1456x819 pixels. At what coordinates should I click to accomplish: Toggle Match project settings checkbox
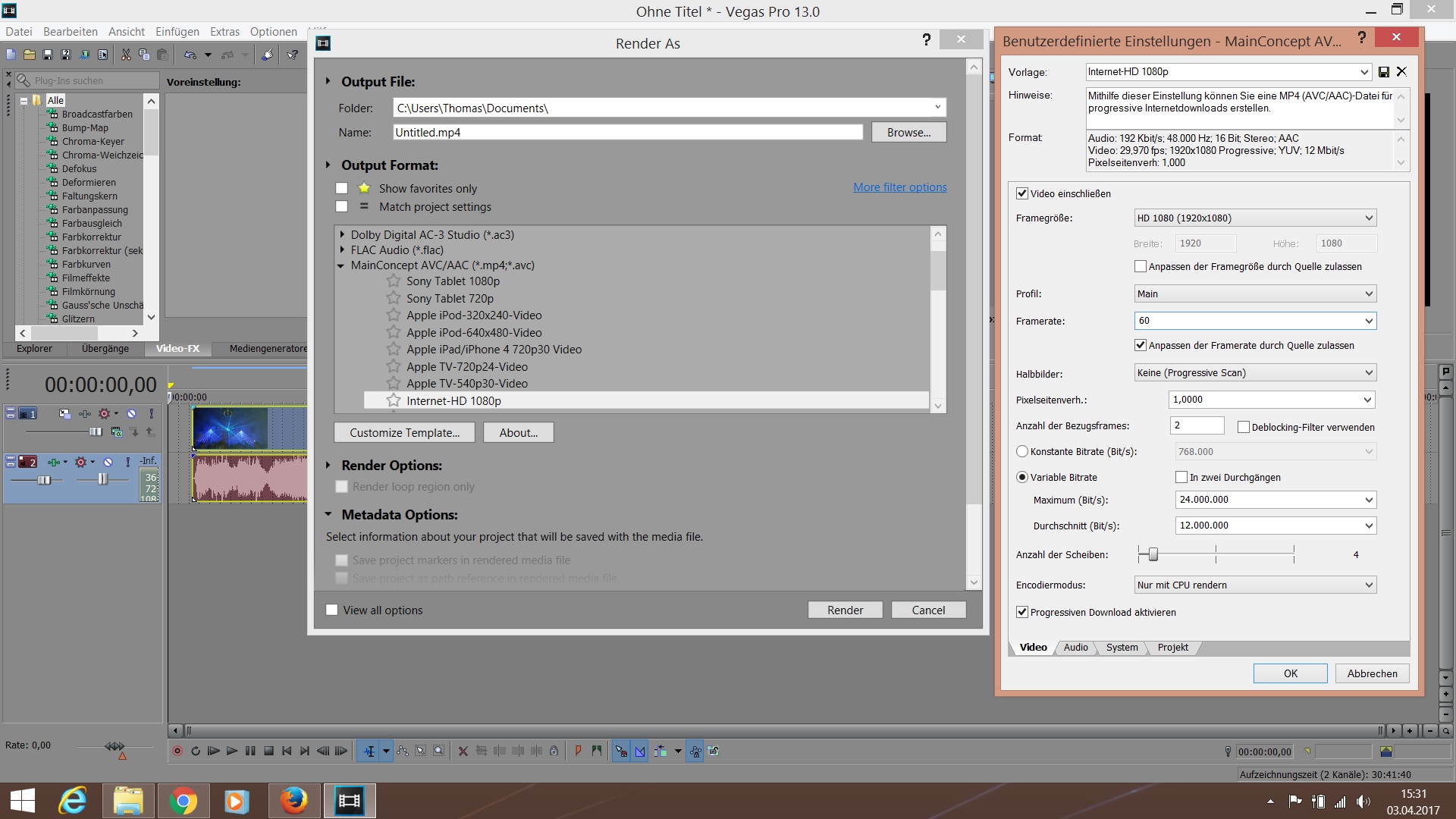click(341, 207)
